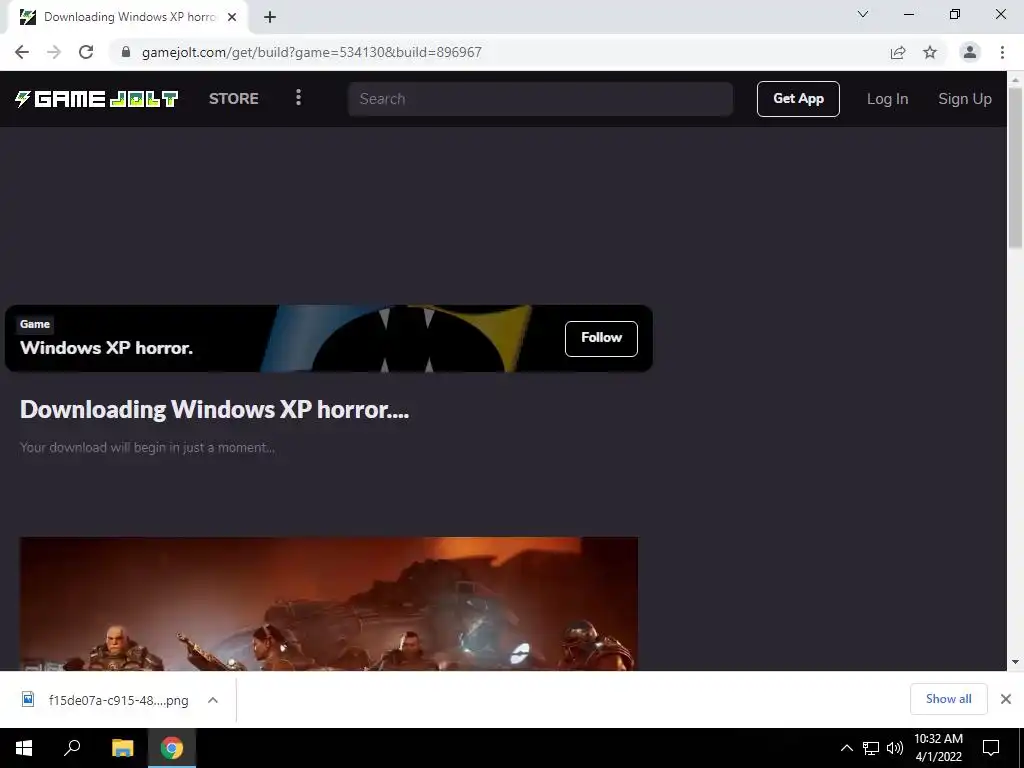Open network settings tray icon
The image size is (1024, 768).
click(x=871, y=748)
